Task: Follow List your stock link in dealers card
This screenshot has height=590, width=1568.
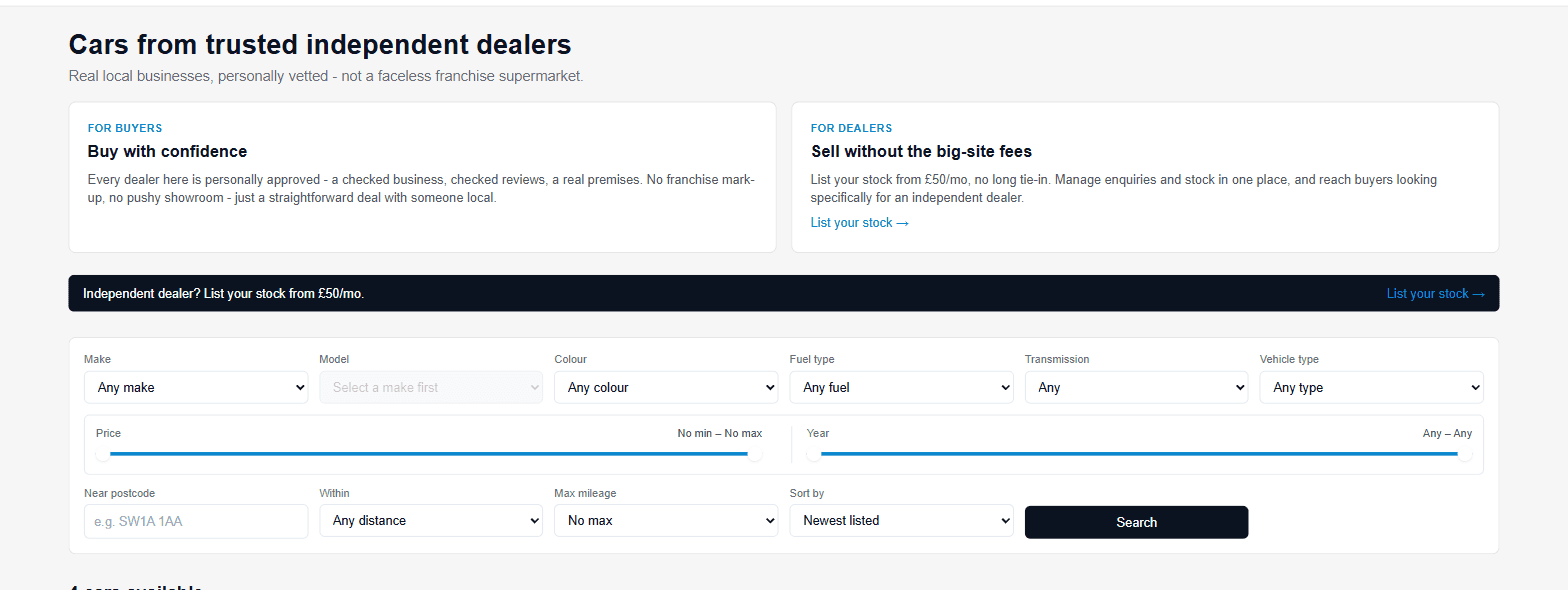Action: coord(859,223)
